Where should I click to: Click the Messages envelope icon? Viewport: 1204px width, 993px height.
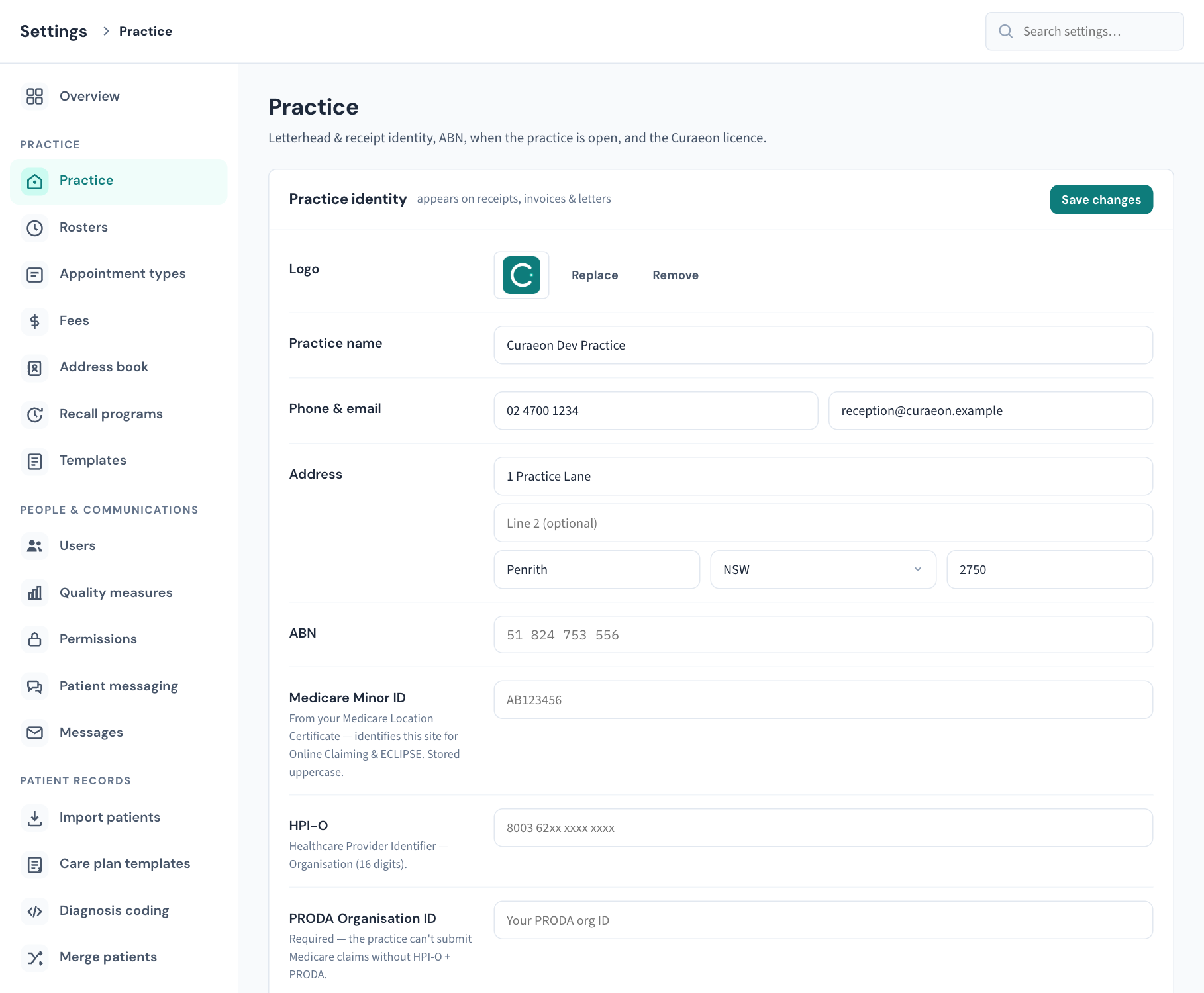click(x=34, y=733)
